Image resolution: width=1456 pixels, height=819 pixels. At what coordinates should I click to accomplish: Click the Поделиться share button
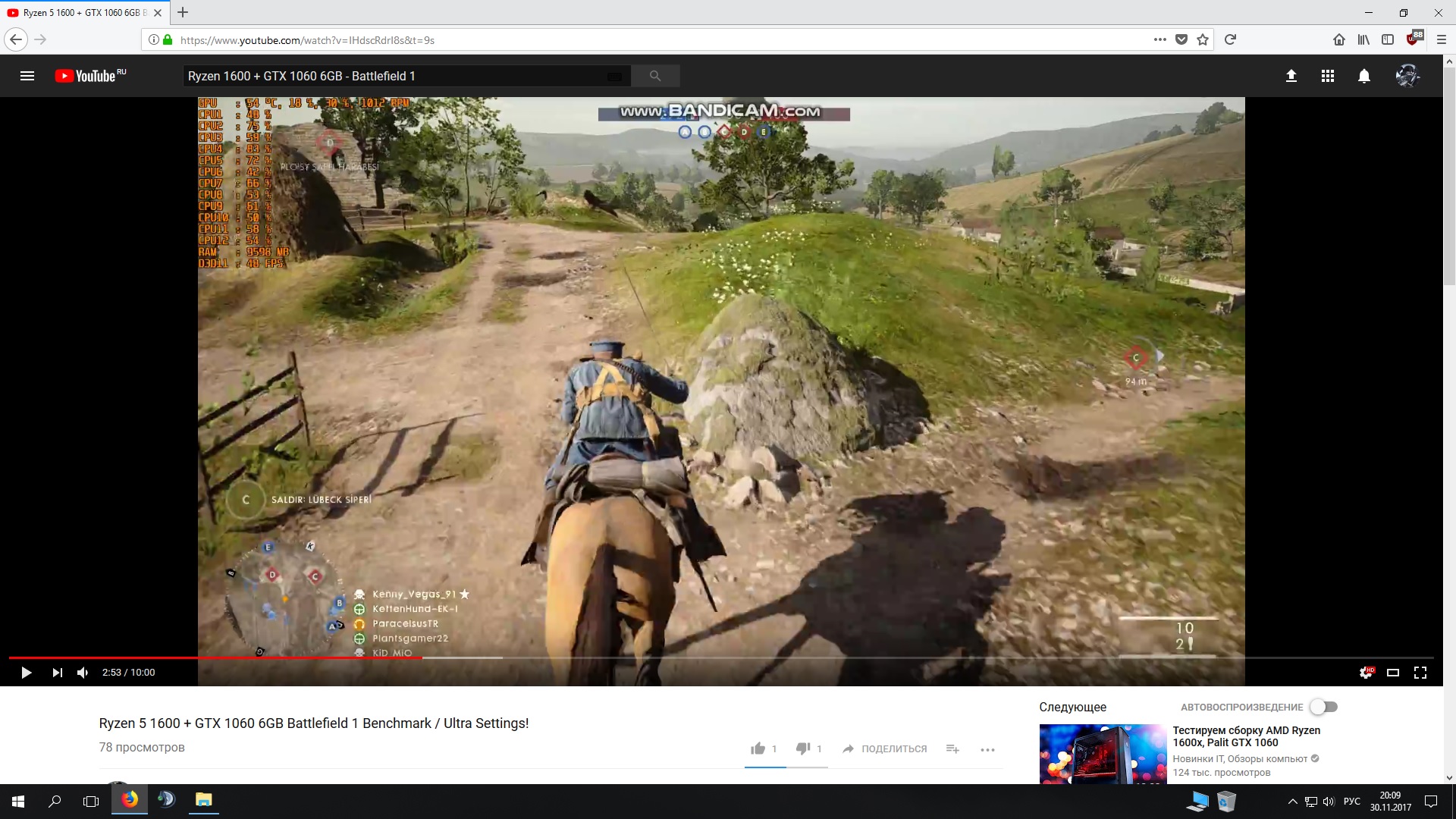(x=884, y=749)
